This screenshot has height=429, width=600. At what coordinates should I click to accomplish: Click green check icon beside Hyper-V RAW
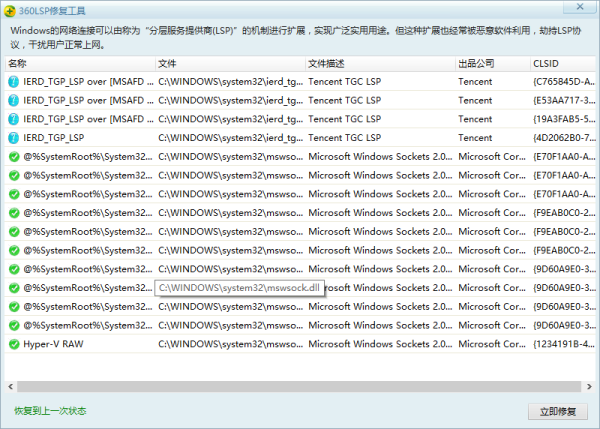click(14, 344)
